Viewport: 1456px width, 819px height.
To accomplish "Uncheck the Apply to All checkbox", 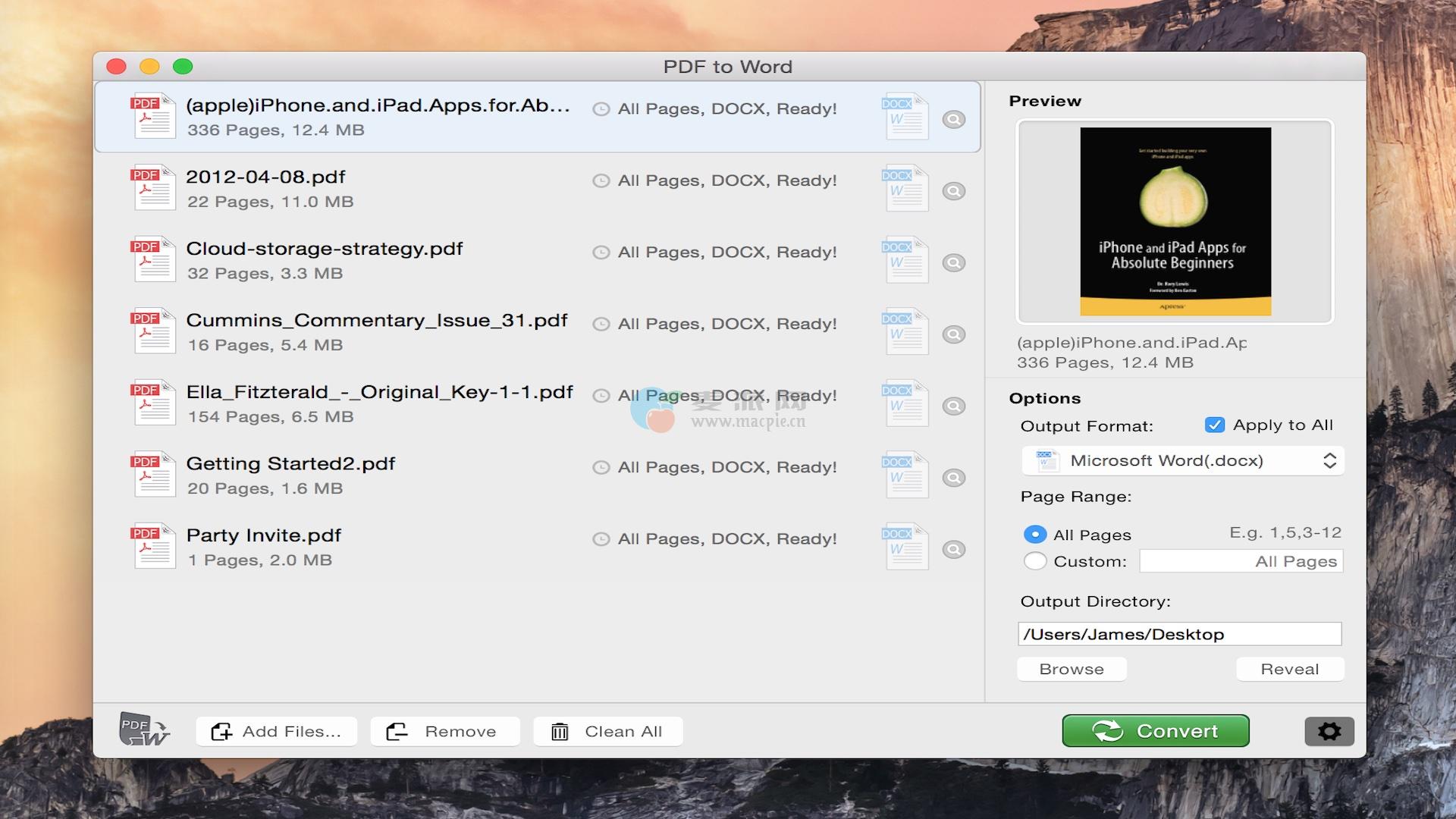I will (1214, 425).
